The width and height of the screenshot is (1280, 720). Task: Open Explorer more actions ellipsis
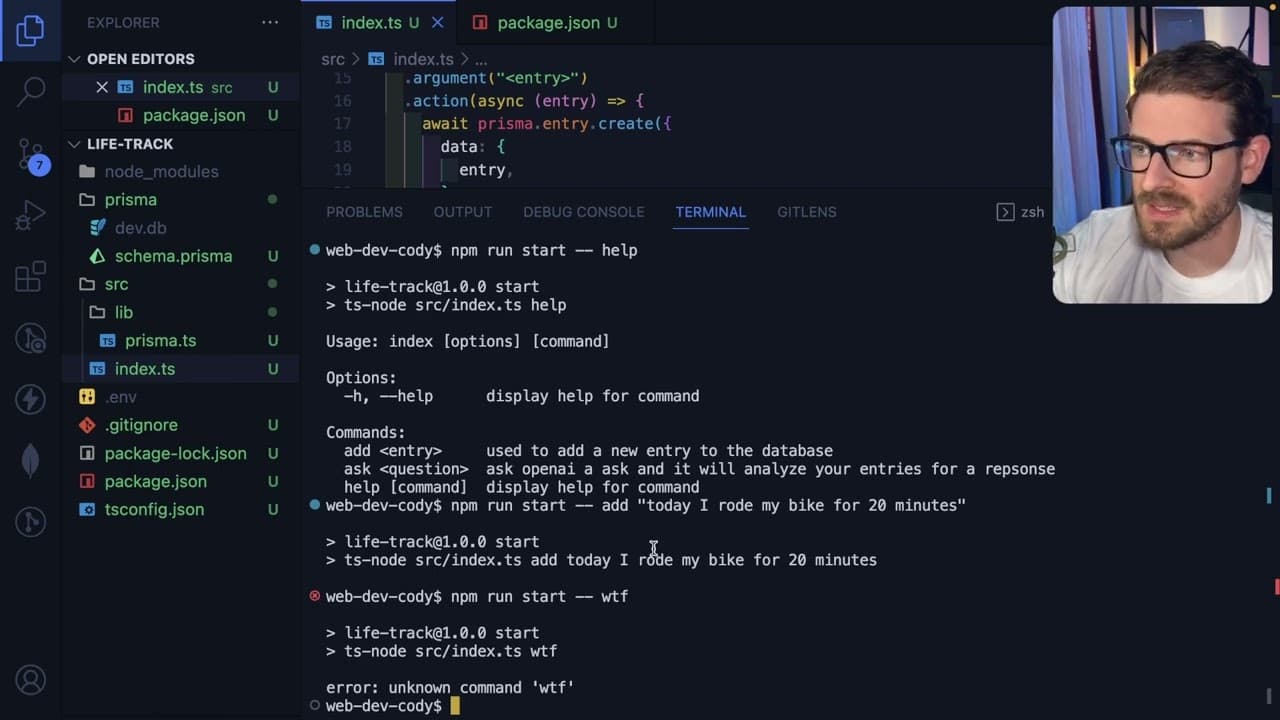(270, 22)
